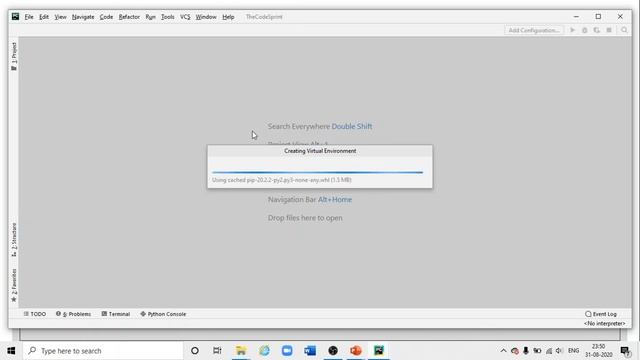Click the Creating Virtual Environment dialog title
This screenshot has width=640, height=360.
[320, 151]
